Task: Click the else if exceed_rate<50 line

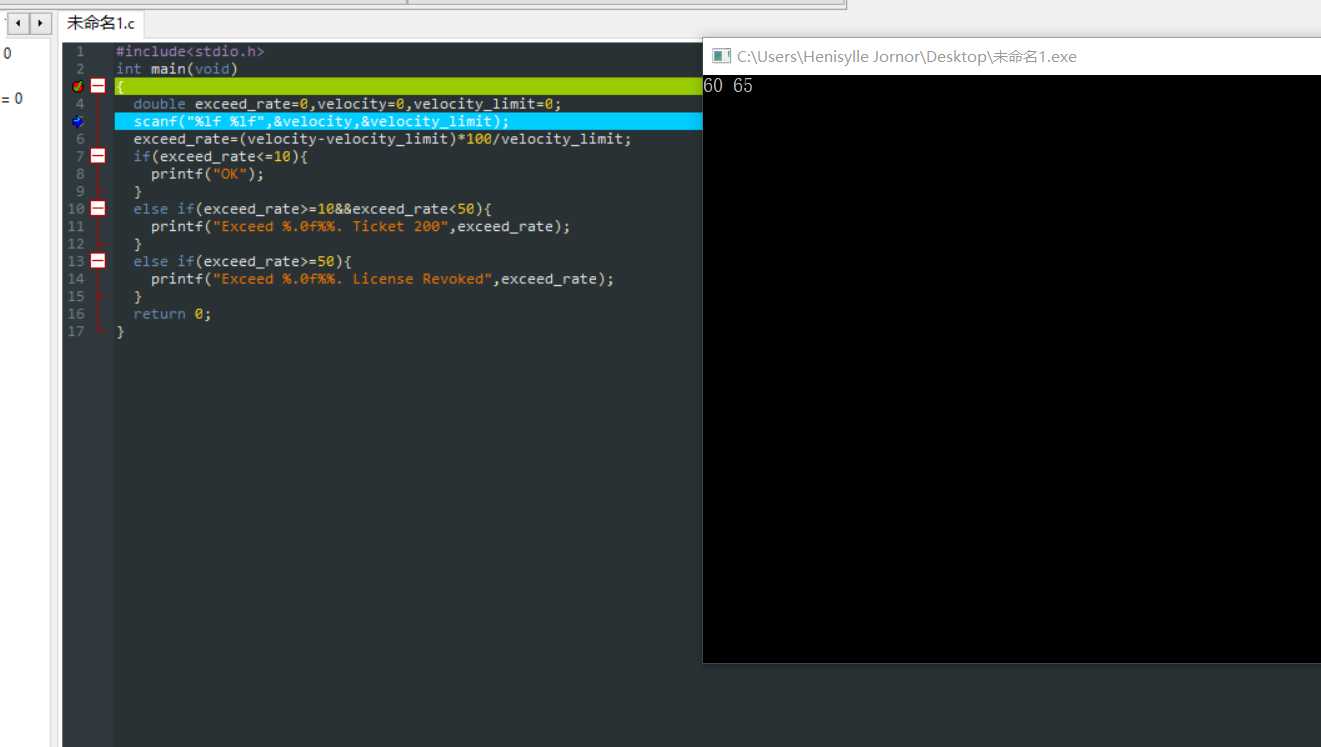Action: [312, 209]
